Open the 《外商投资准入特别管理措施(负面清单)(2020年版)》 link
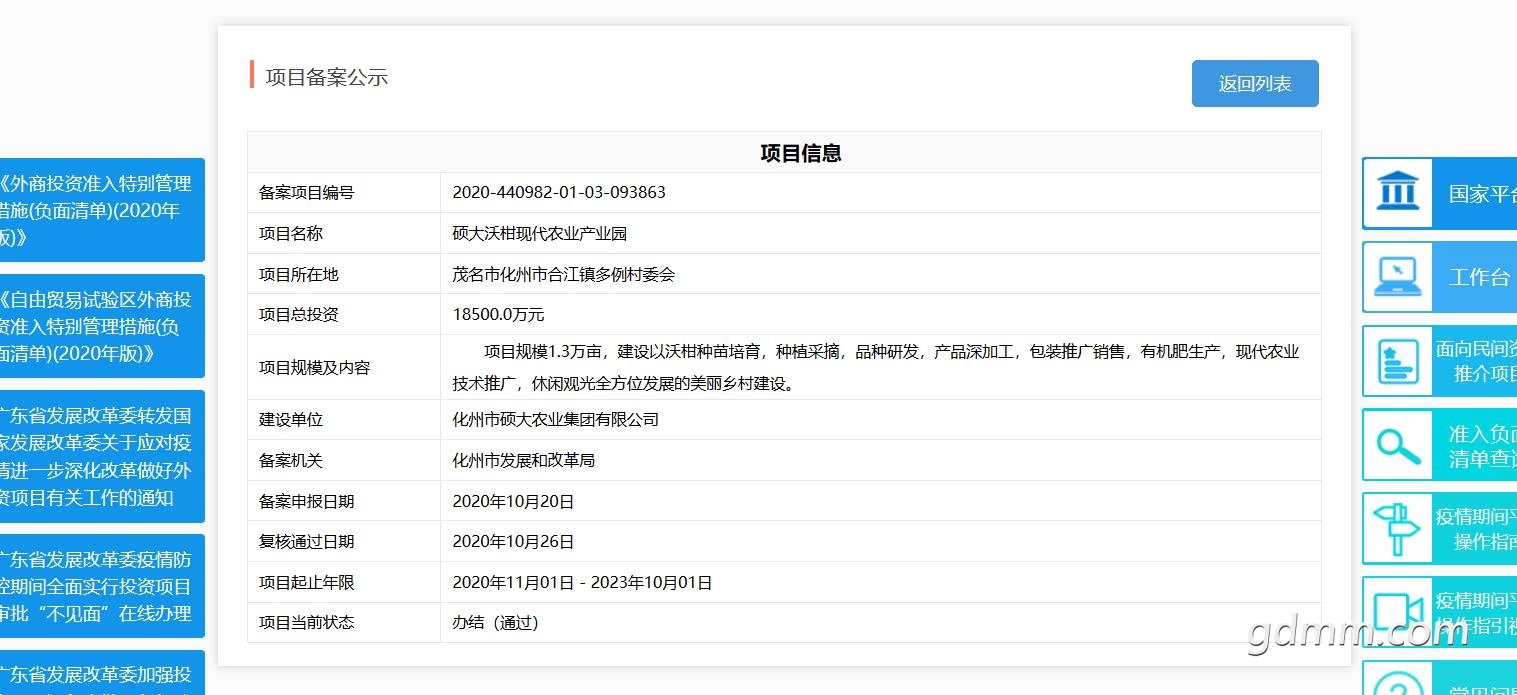Screen dimensions: 1517x695 102,210
